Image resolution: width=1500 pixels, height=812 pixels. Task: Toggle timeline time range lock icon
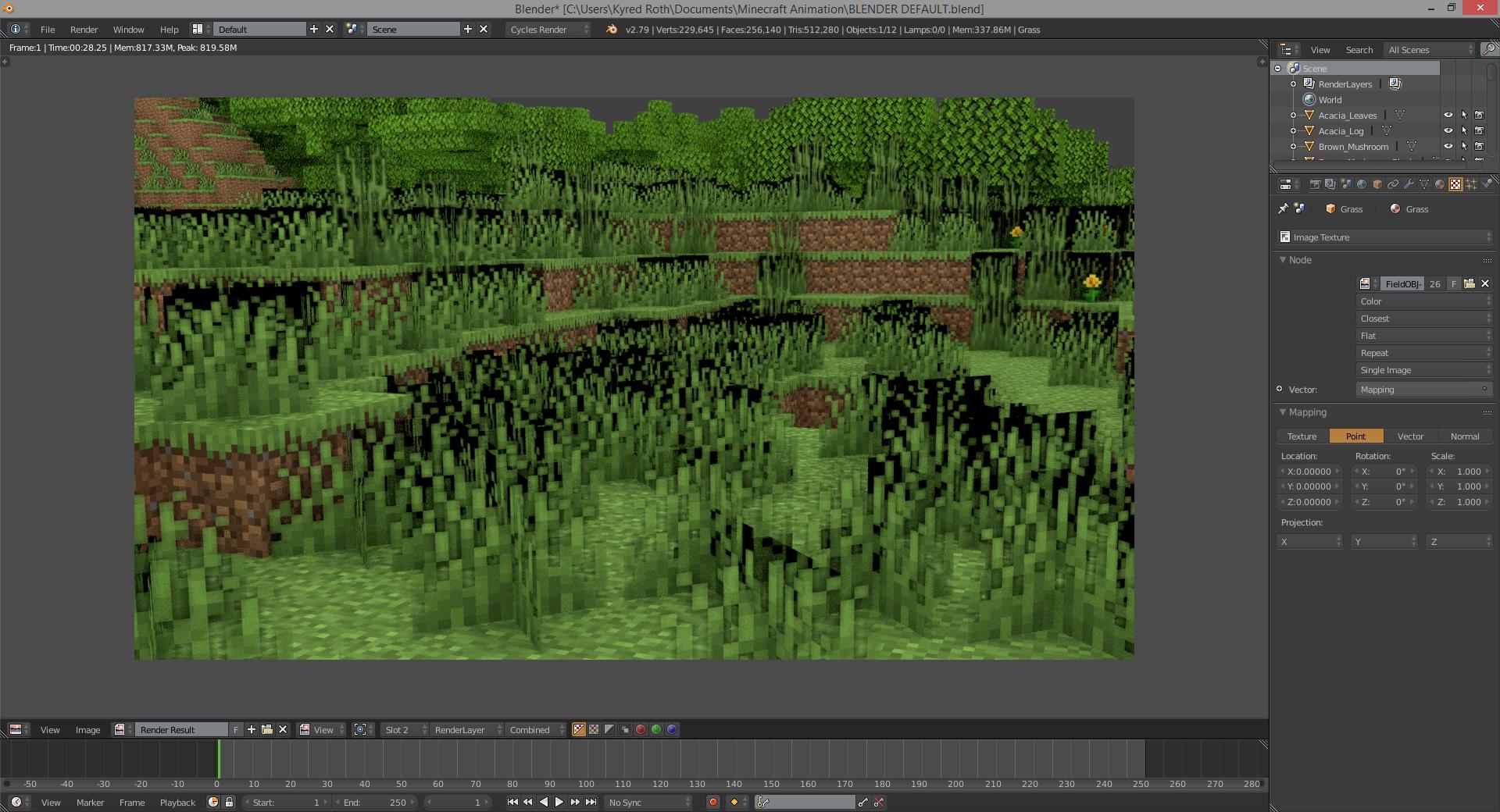tap(229, 802)
